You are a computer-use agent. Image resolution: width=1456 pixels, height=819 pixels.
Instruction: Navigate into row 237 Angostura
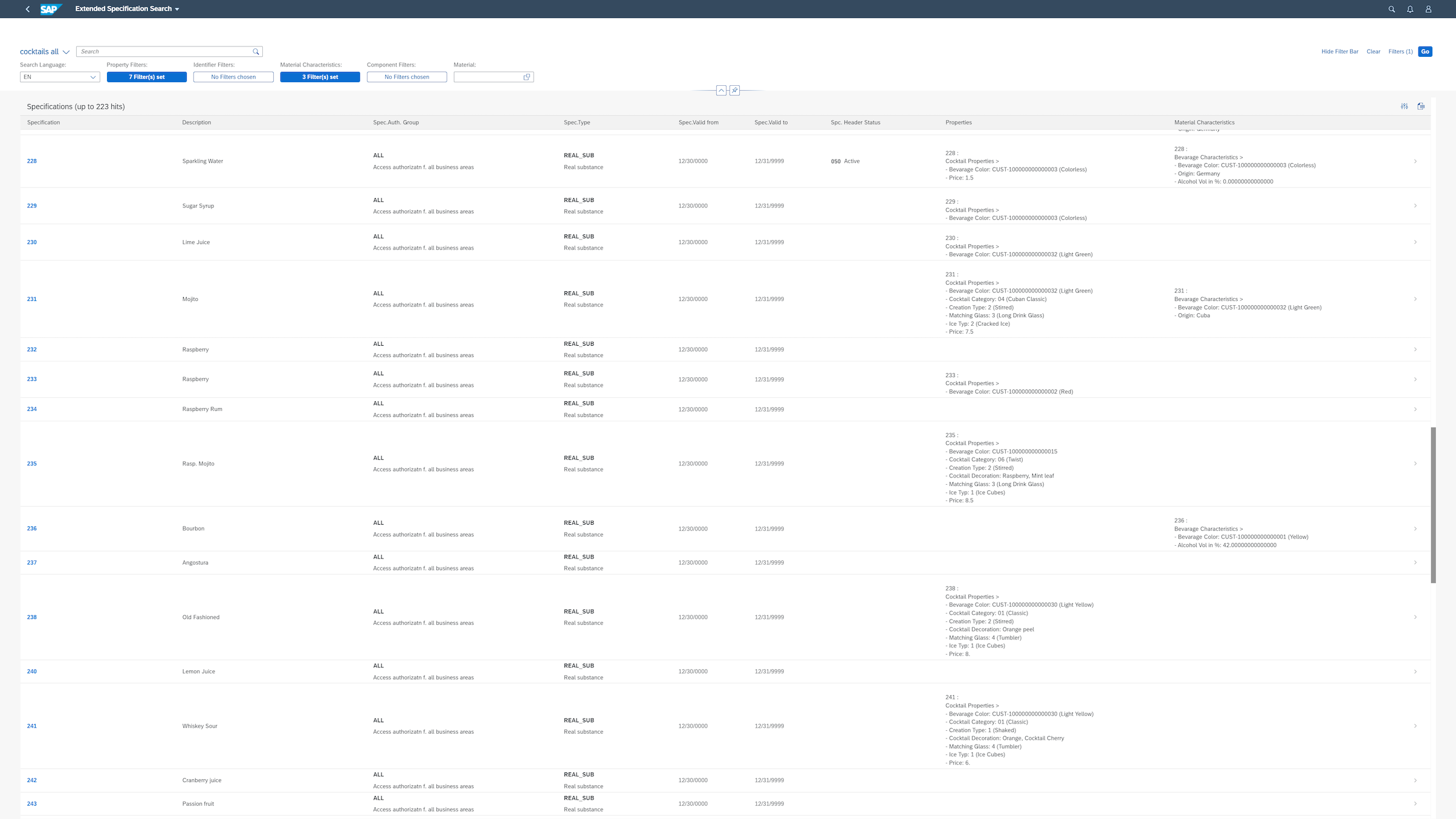(x=1415, y=563)
